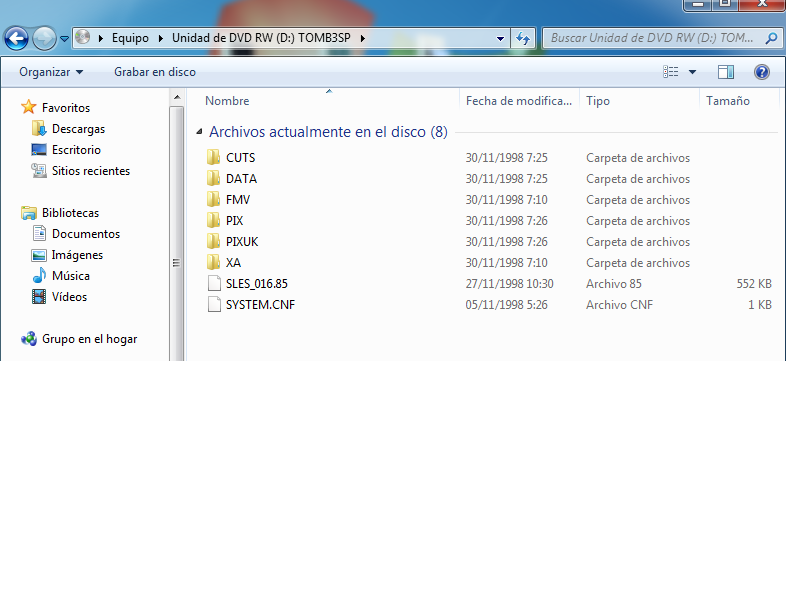Sort by the Tipo column header
Viewport: 786px width, 614px height.
click(x=598, y=101)
